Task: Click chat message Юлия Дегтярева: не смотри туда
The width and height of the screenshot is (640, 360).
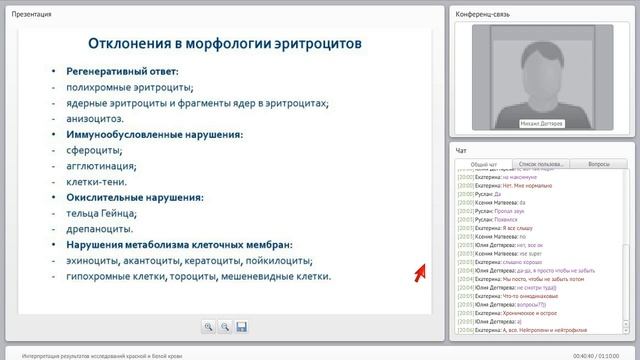Action: (507, 288)
